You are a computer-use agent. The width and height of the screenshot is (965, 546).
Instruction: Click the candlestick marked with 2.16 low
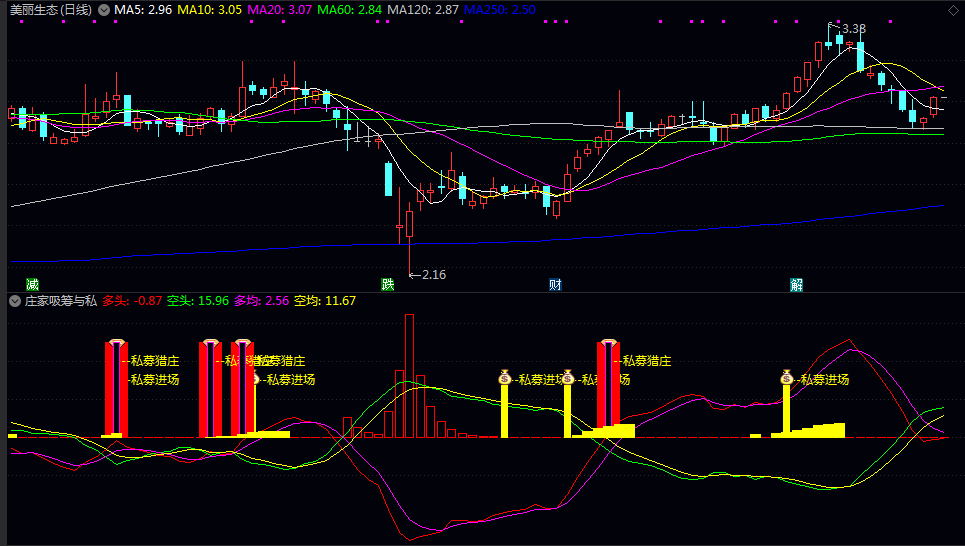tap(409, 225)
